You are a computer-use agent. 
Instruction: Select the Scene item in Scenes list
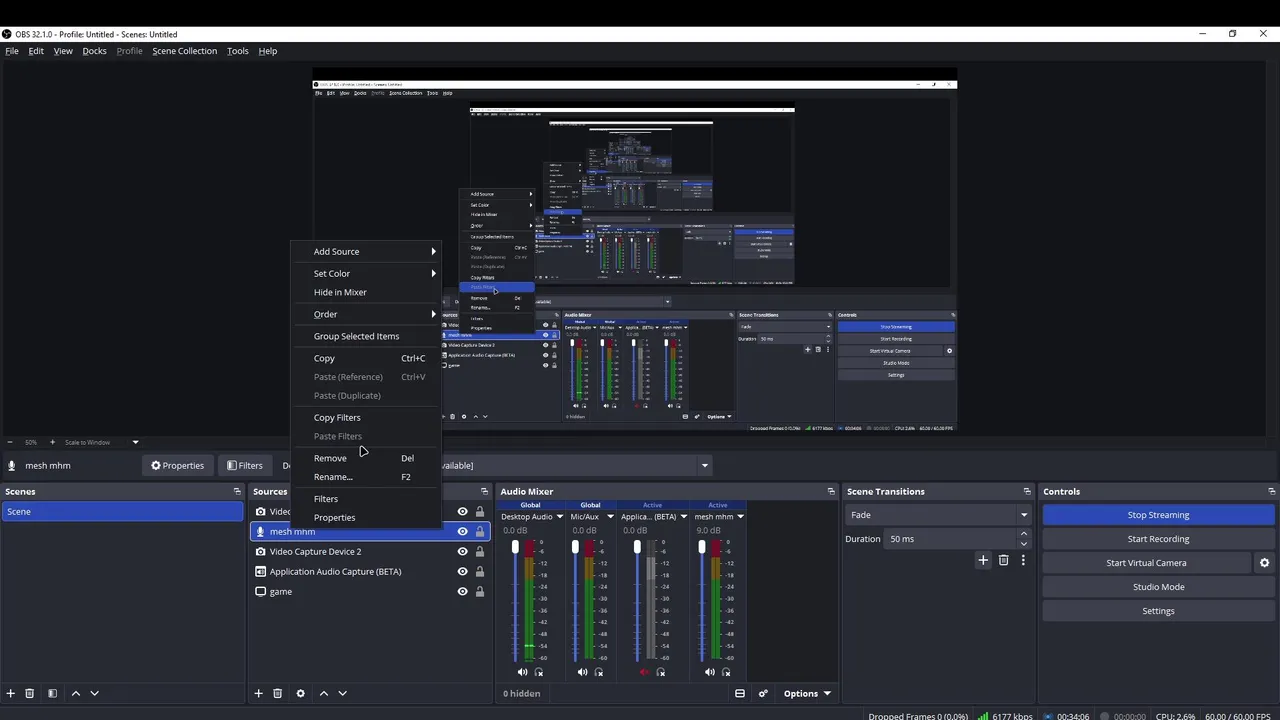(122, 511)
